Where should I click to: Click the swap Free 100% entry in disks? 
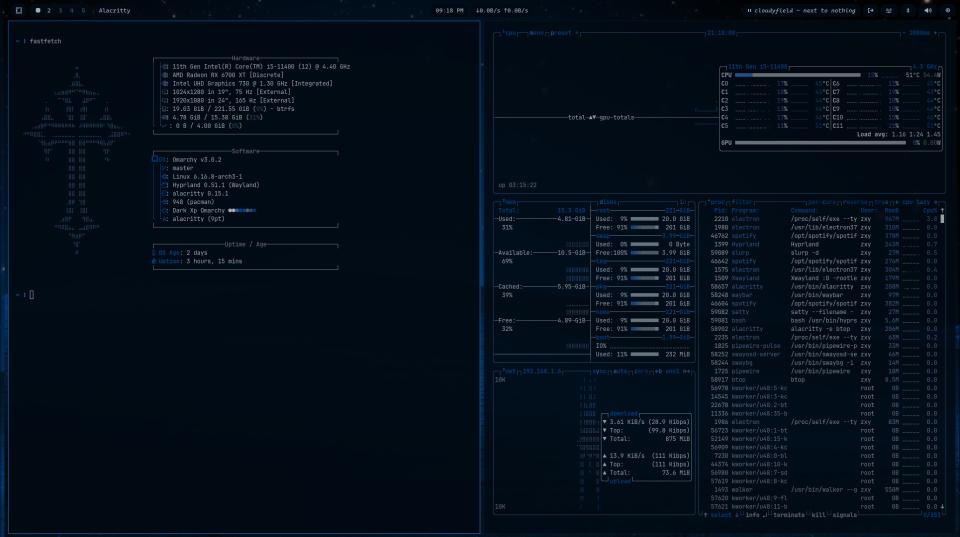(x=643, y=253)
